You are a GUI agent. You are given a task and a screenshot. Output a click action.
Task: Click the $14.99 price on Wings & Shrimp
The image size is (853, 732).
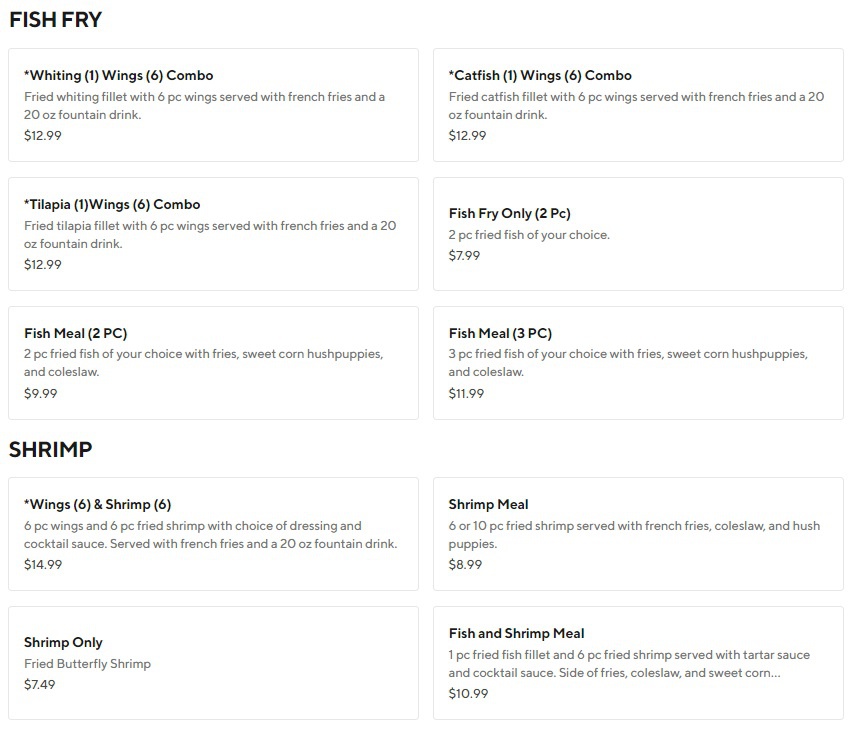pos(43,565)
